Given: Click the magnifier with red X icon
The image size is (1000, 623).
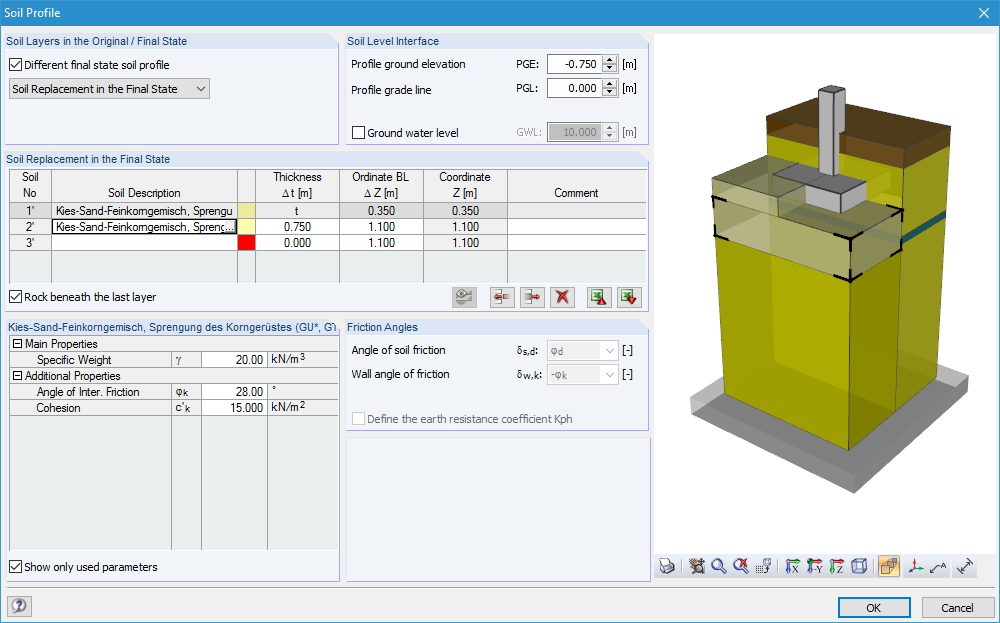Looking at the screenshot, I should pos(740,566).
